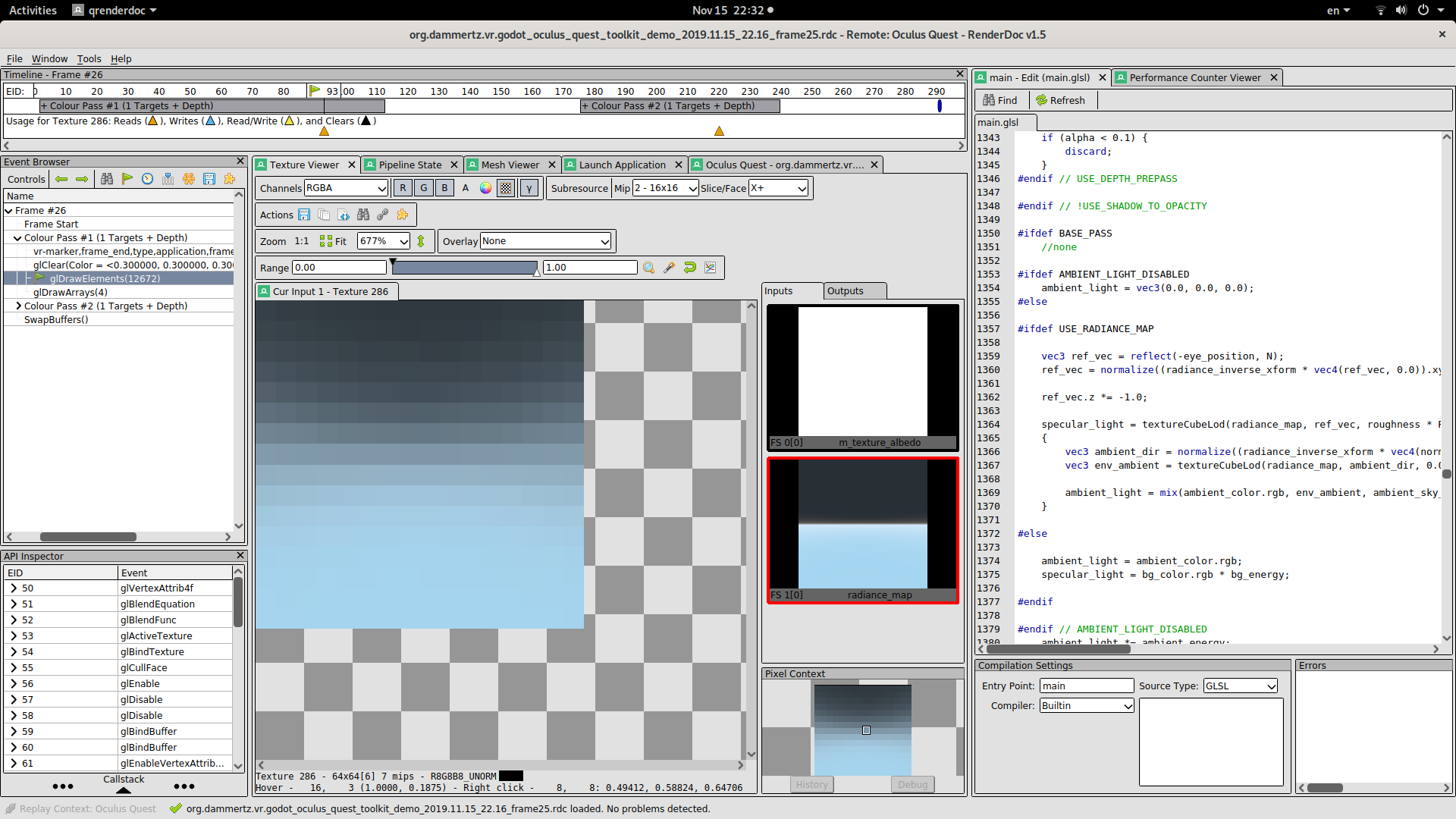Click the Range minimum 0.00 field
Image resolution: width=1456 pixels, height=819 pixels.
339,268
